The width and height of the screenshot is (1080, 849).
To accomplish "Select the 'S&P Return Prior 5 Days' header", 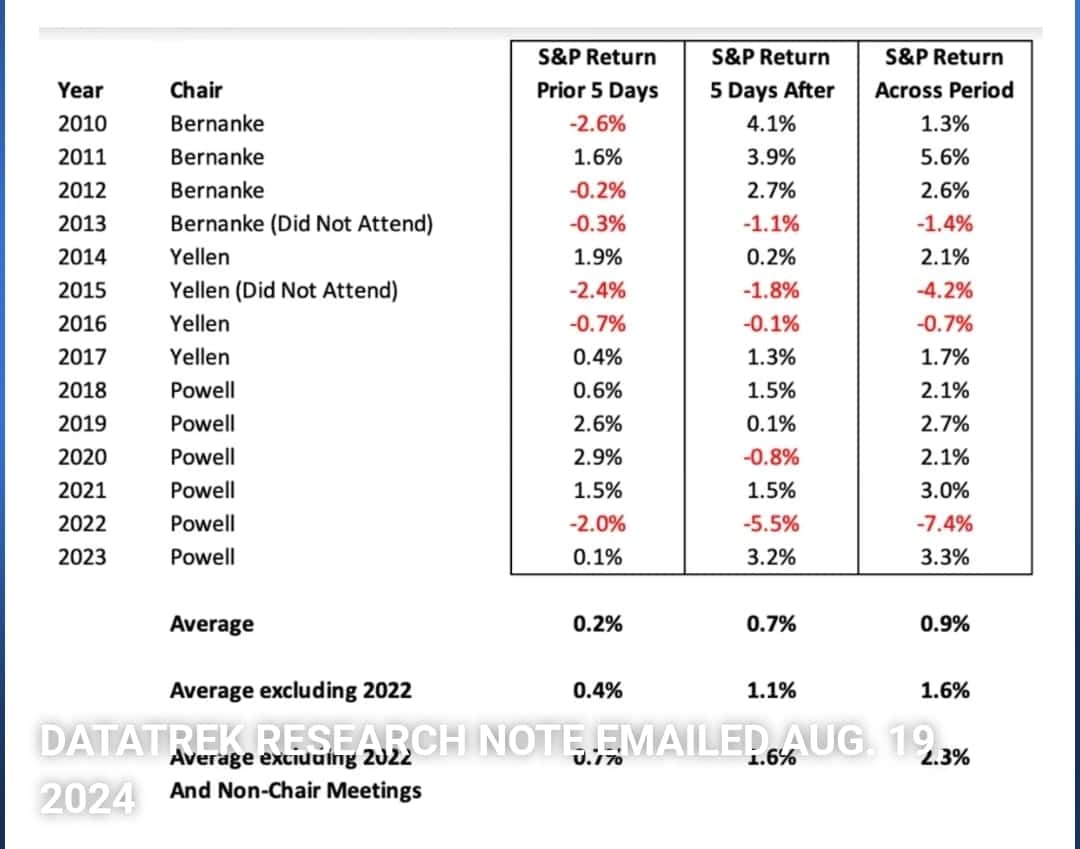I will [x=597, y=73].
